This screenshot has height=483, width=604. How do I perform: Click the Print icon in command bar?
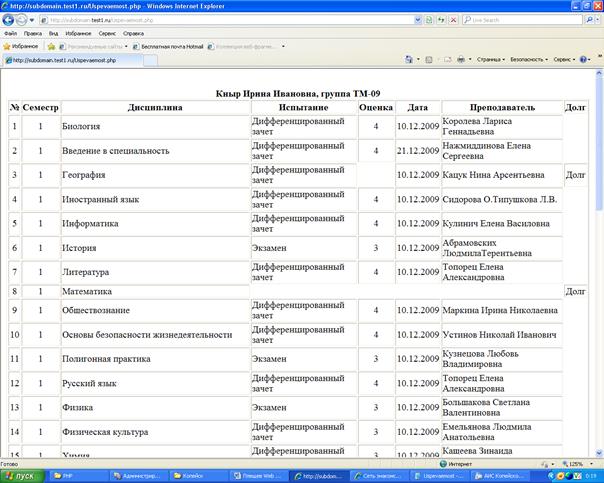461,60
